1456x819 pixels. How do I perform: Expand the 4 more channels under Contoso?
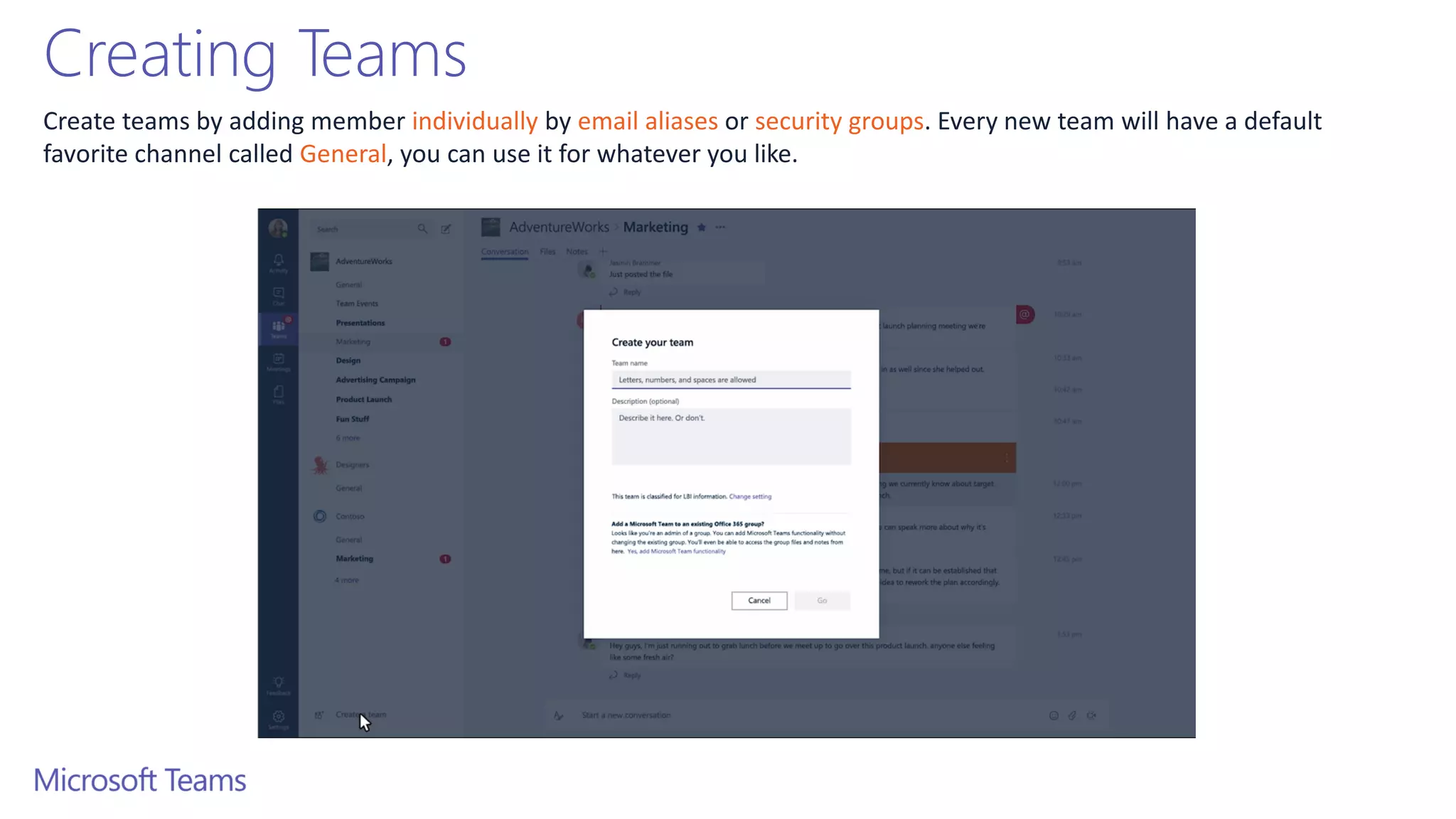click(x=347, y=580)
